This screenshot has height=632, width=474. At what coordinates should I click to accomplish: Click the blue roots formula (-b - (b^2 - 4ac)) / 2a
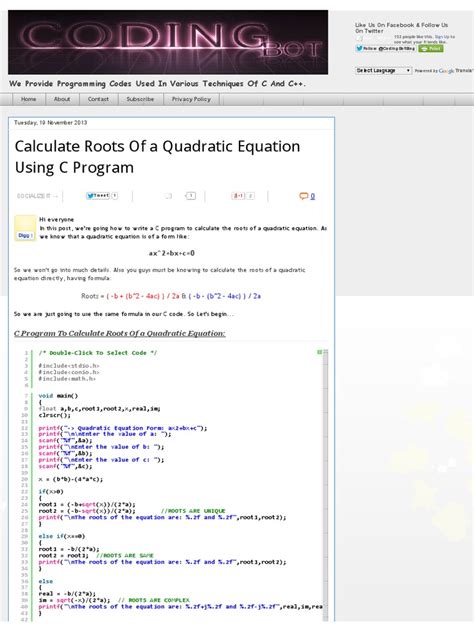tap(225, 296)
